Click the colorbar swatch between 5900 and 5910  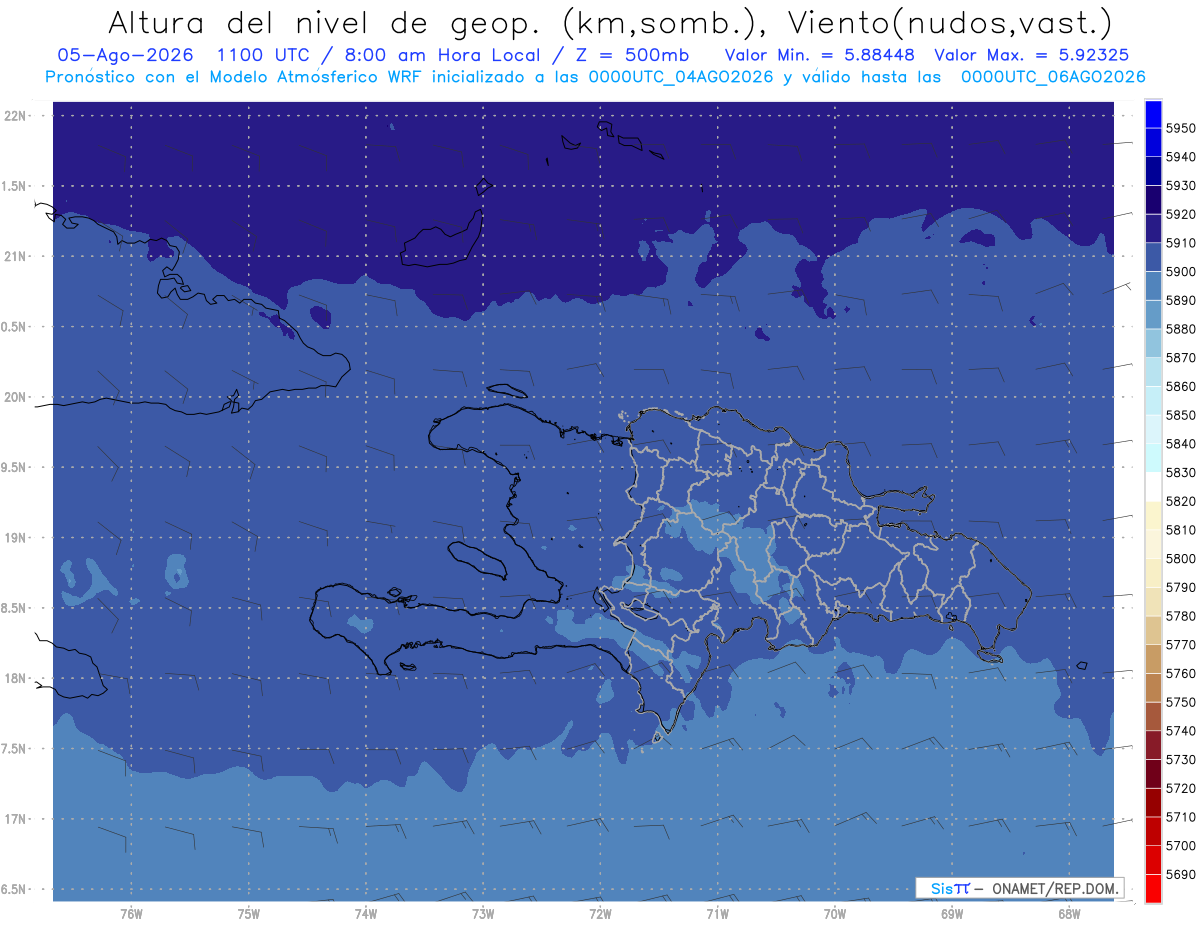click(x=1153, y=257)
